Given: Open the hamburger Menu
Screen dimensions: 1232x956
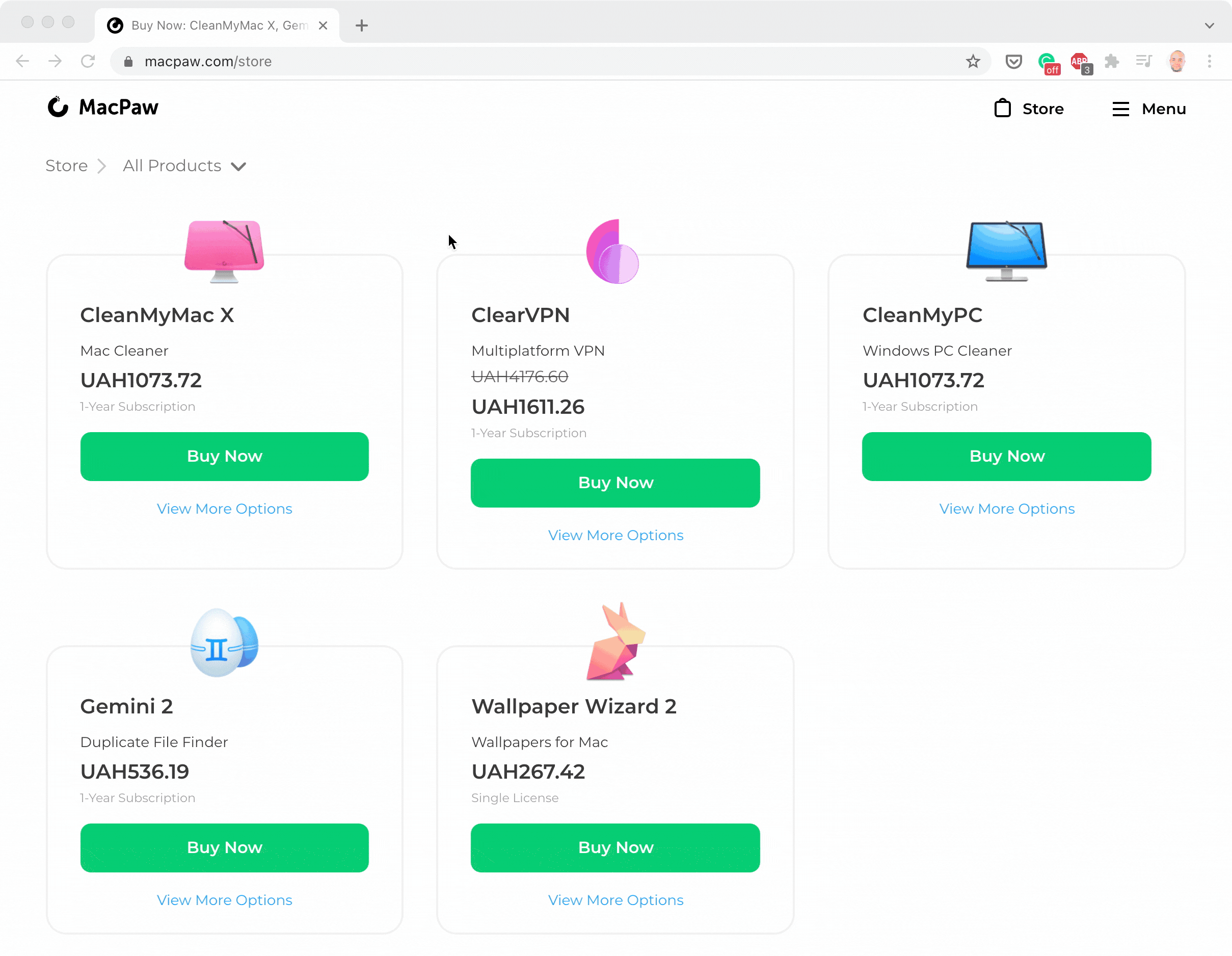Looking at the screenshot, I should 1148,109.
